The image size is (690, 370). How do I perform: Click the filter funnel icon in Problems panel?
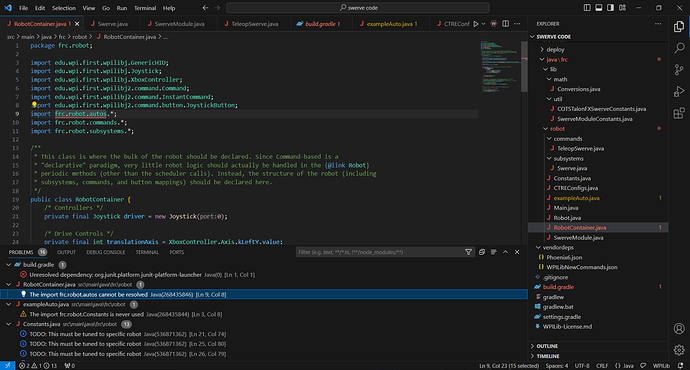coord(468,252)
